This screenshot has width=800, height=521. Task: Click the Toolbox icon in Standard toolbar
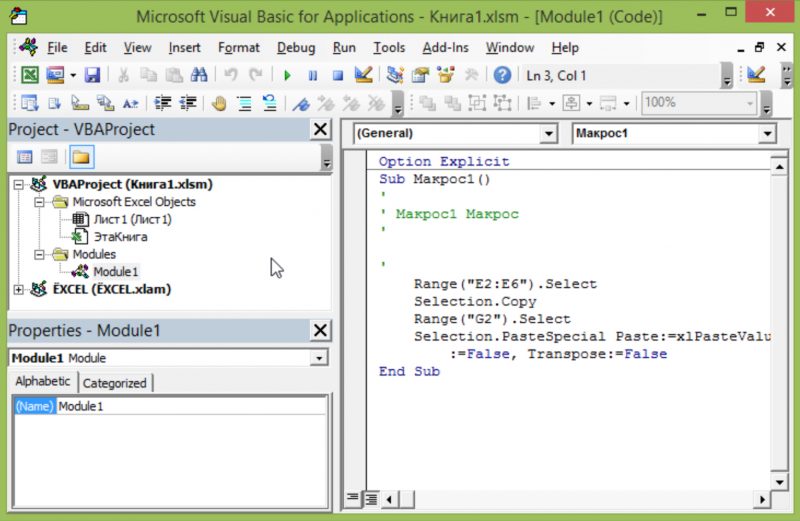(x=471, y=76)
